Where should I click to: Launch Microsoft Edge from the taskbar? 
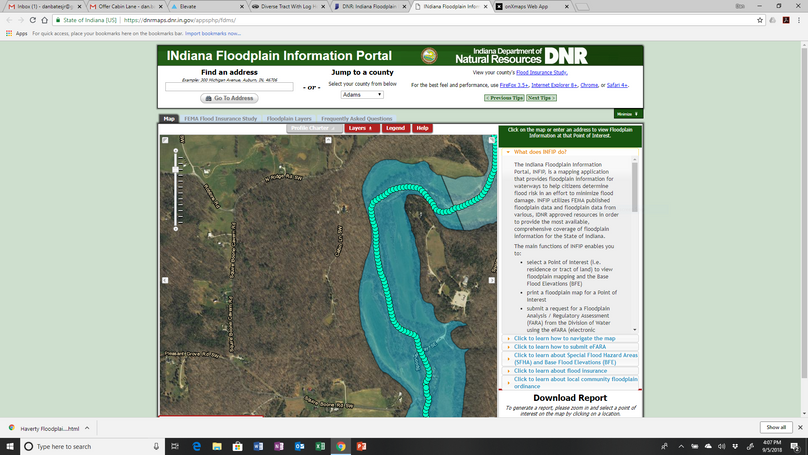pyautogui.click(x=196, y=446)
